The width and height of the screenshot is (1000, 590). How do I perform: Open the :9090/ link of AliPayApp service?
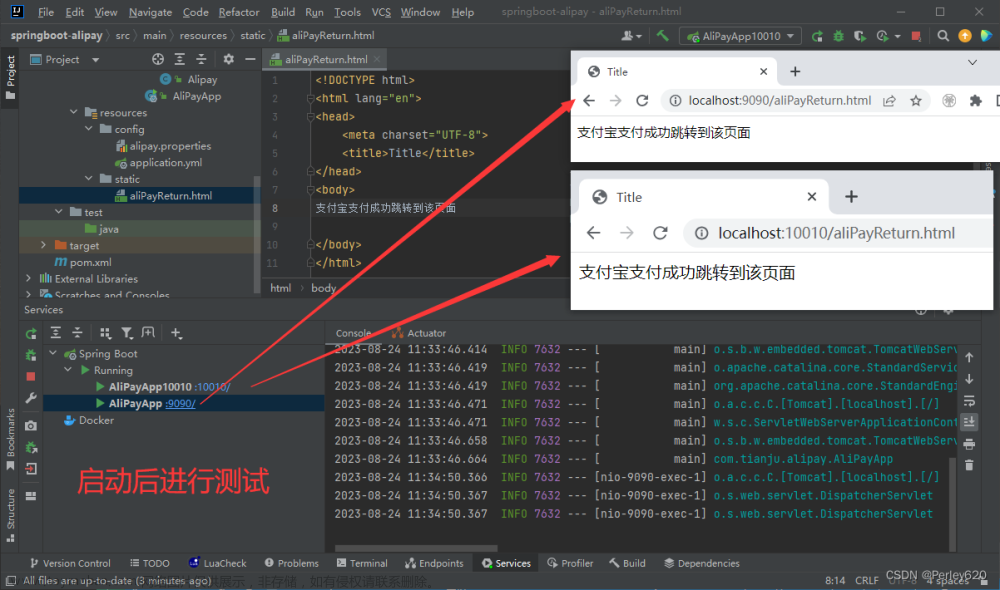click(x=180, y=404)
